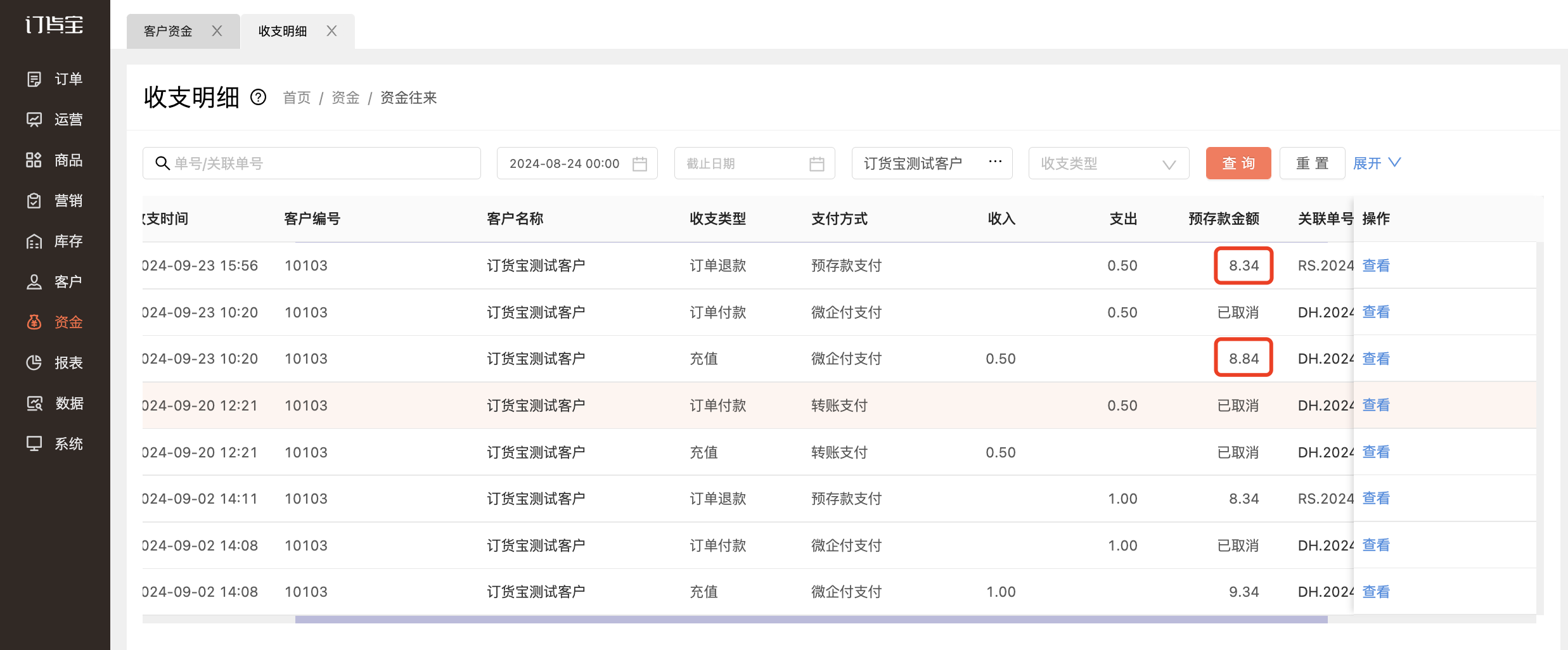Click the 资金 breadcrumb link
The height and width of the screenshot is (650, 1568).
point(345,98)
